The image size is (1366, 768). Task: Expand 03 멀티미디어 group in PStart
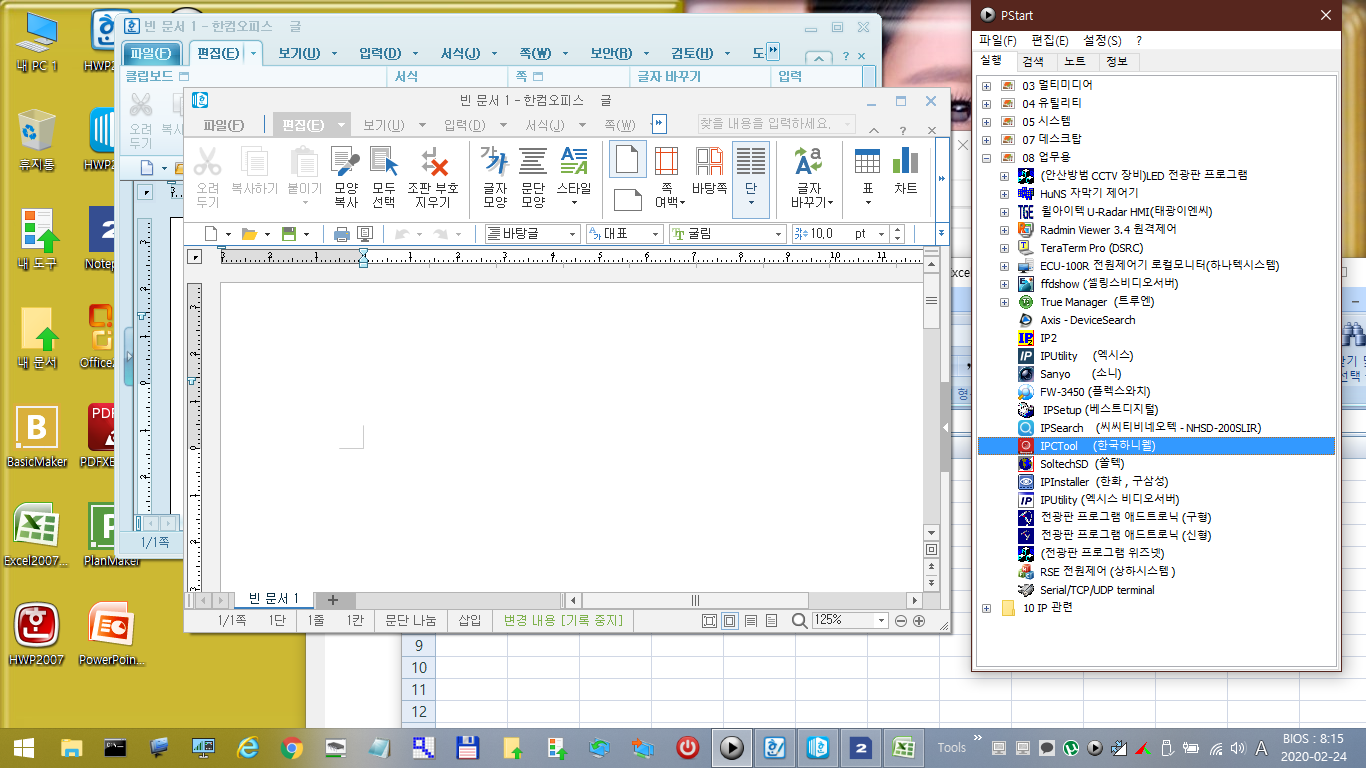[x=986, y=85]
